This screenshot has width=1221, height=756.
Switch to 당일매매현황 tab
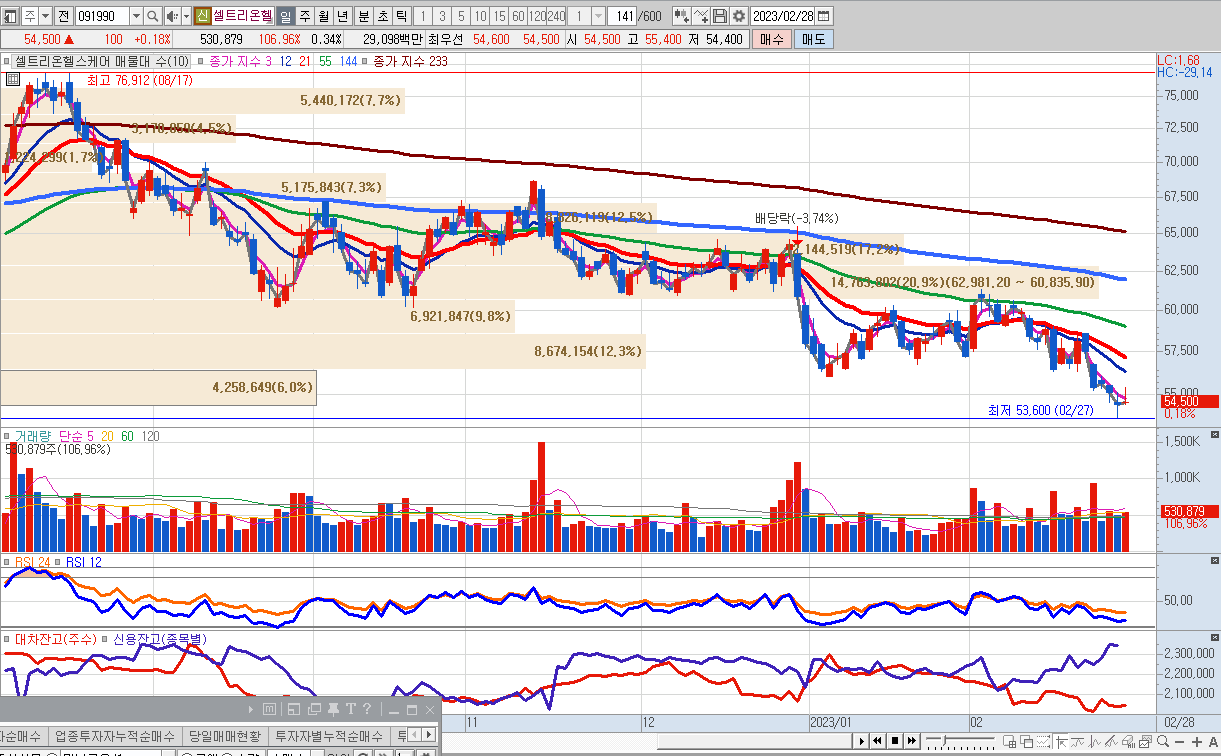pyautogui.click(x=226, y=736)
